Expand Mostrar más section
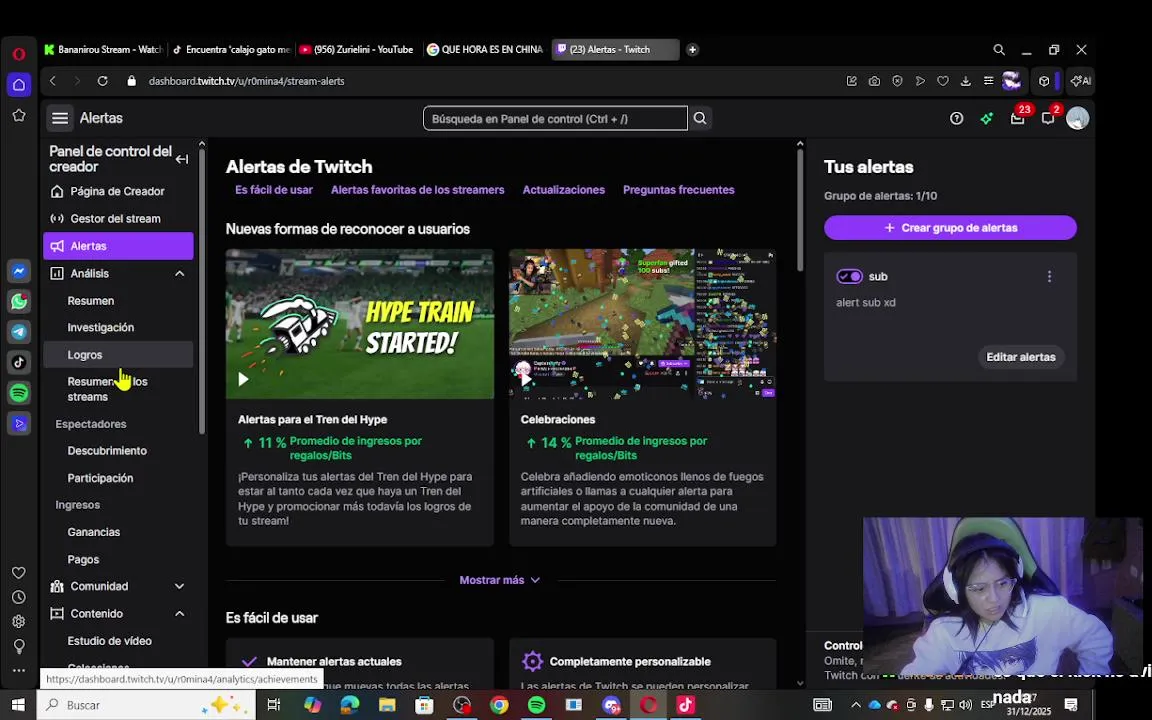This screenshot has width=1152, height=720. click(500, 580)
